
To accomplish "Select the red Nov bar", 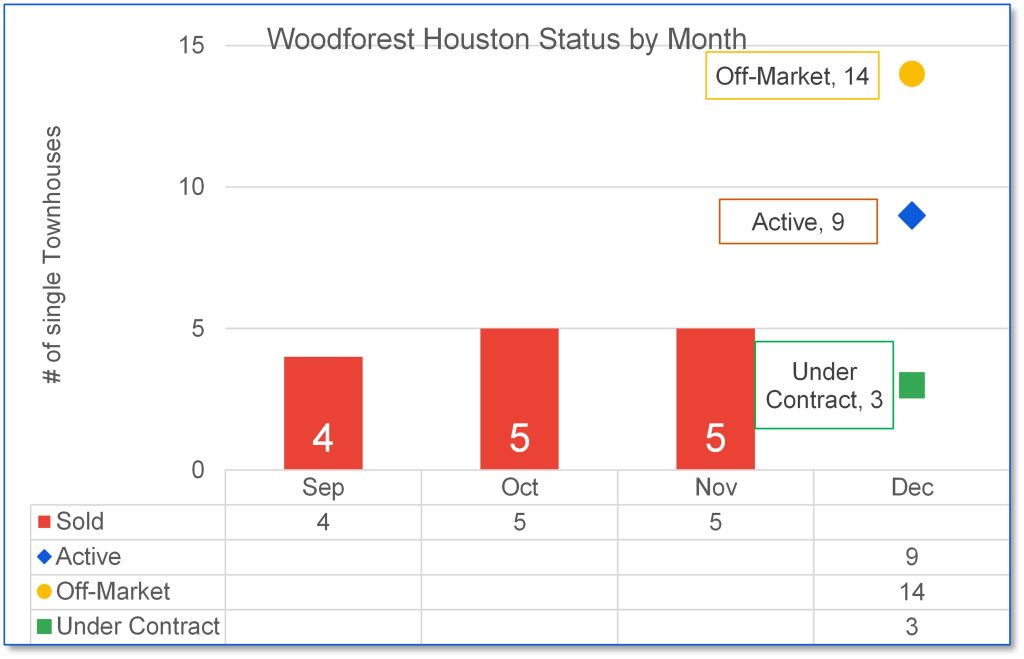I will 715,398.
